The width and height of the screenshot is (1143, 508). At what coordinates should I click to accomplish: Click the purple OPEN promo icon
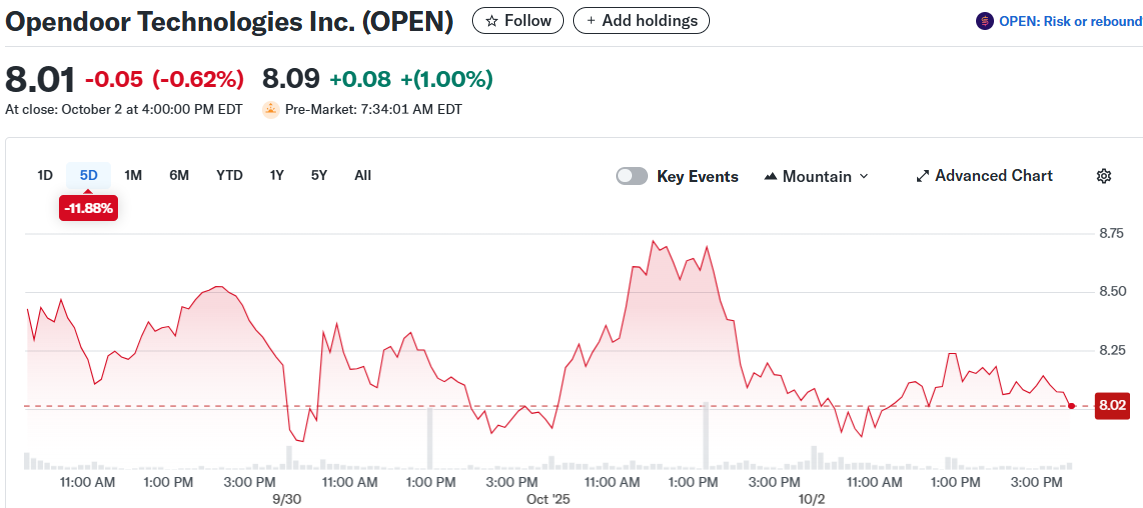(985, 21)
